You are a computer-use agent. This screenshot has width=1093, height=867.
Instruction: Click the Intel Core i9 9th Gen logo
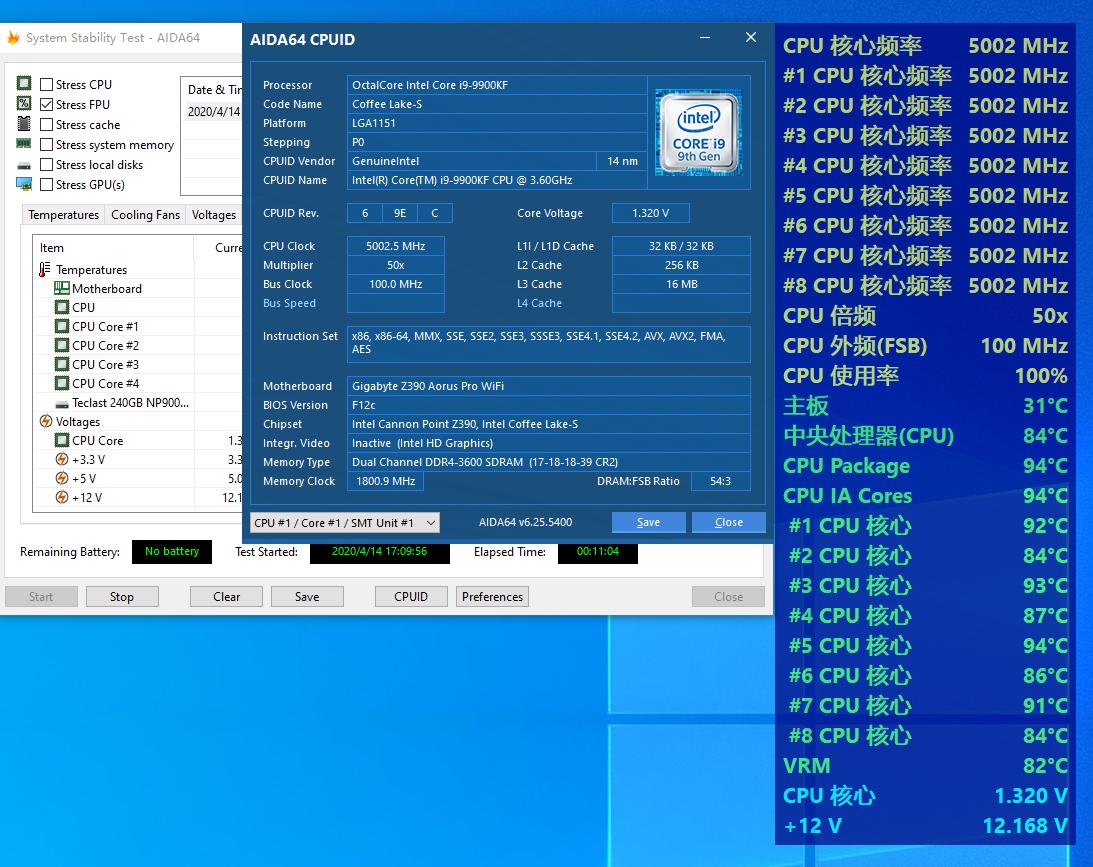pos(698,133)
